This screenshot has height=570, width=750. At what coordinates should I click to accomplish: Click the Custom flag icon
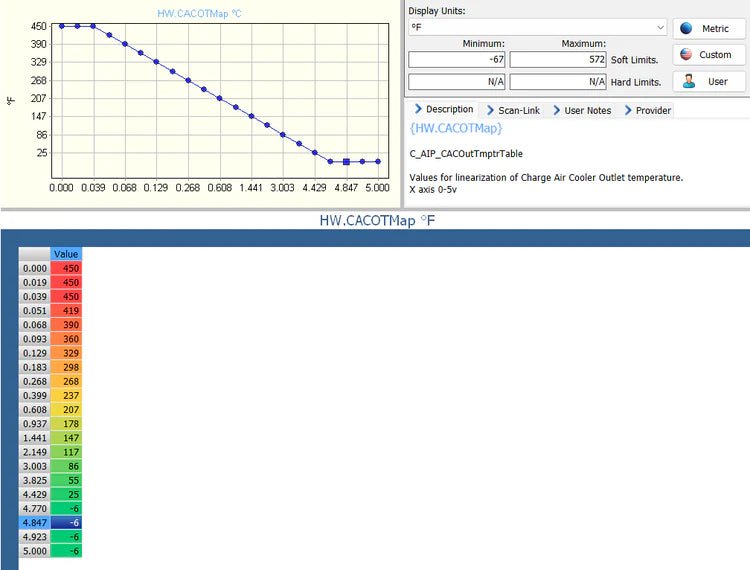(686, 55)
